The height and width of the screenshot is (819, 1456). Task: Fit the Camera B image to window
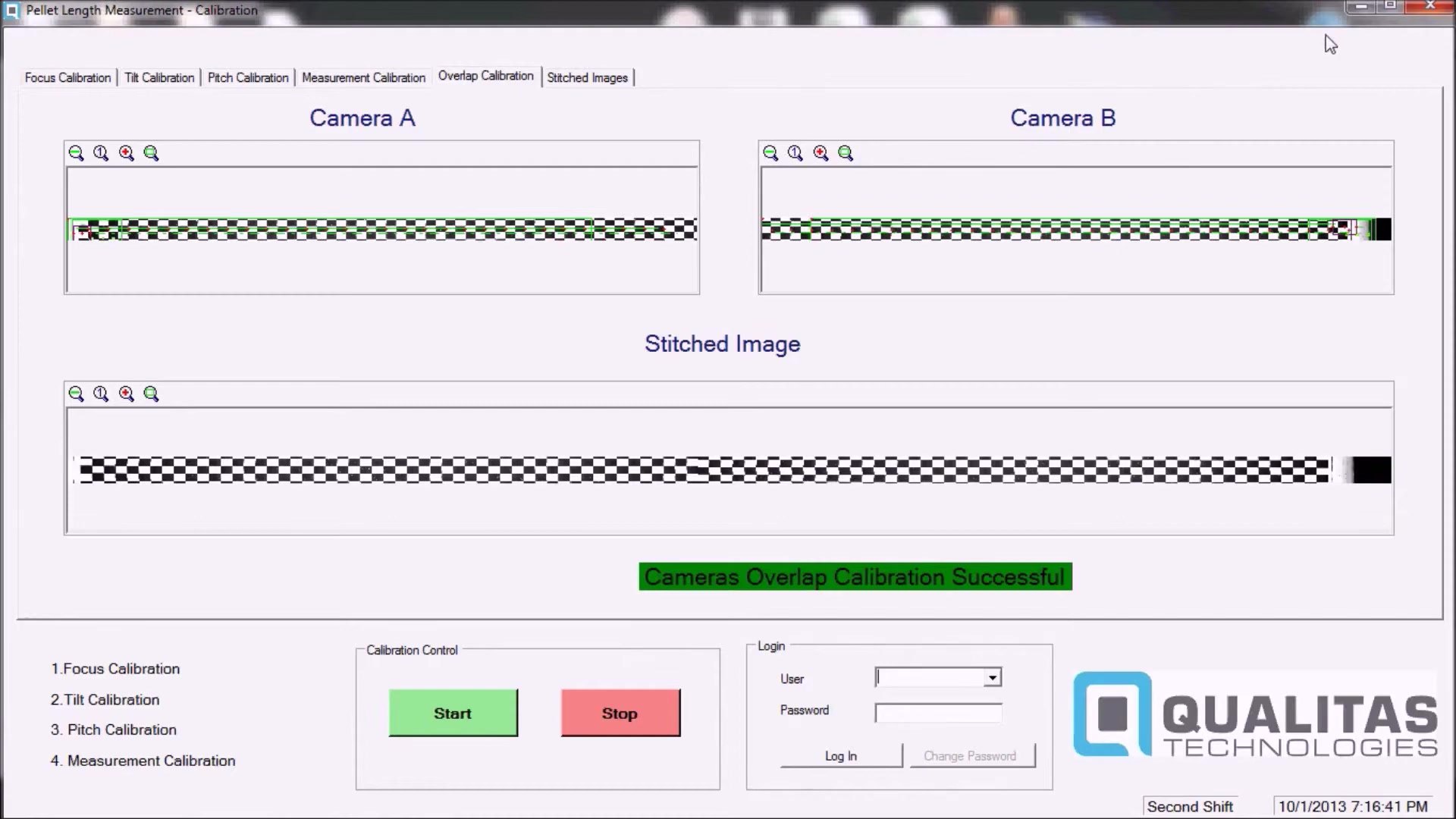846,153
